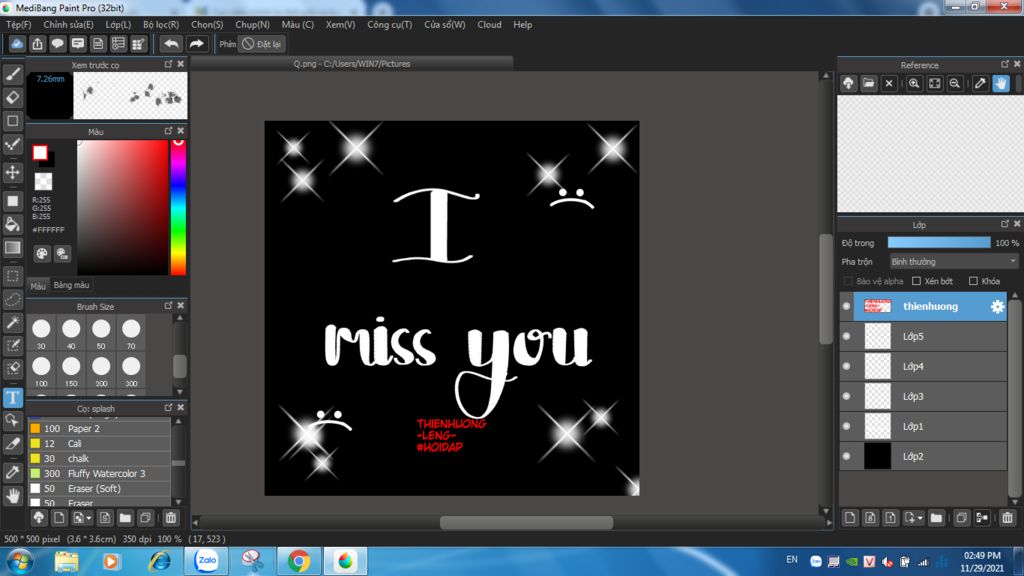The image size is (1024, 576).
Task: Pop out the Lớp layer panel
Action: [x=1005, y=224]
